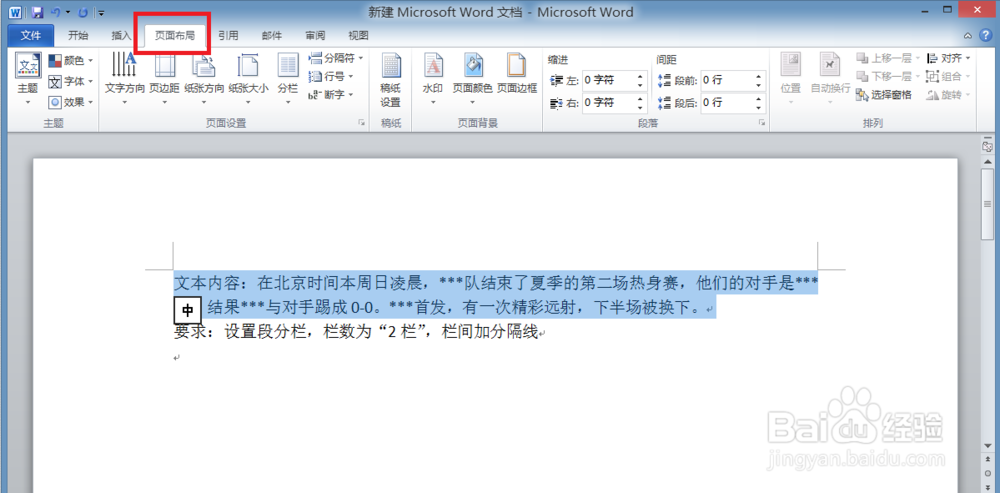Screen dimensions: 1000x493
Task: Minimize the ribbon with the caret icon
Action: pyautogui.click(x=968, y=36)
